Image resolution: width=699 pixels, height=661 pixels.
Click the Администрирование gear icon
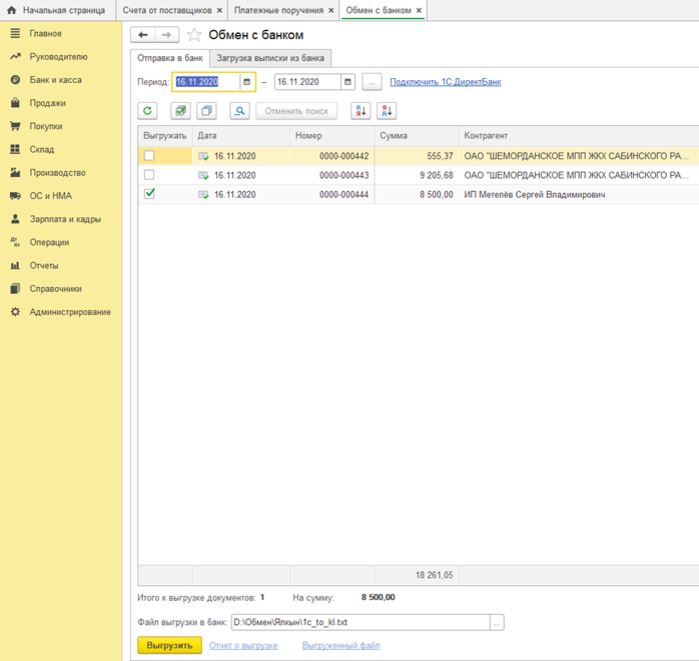pos(15,312)
